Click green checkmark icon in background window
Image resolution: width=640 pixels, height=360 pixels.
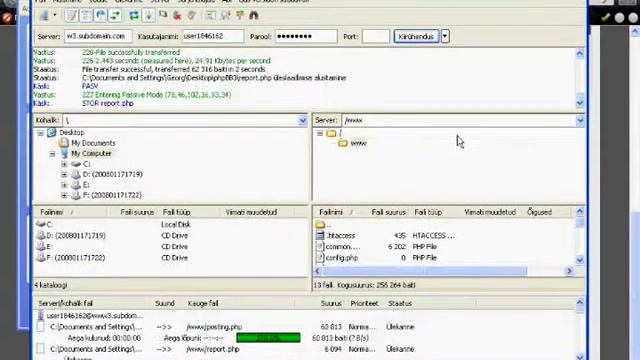tap(605, 17)
